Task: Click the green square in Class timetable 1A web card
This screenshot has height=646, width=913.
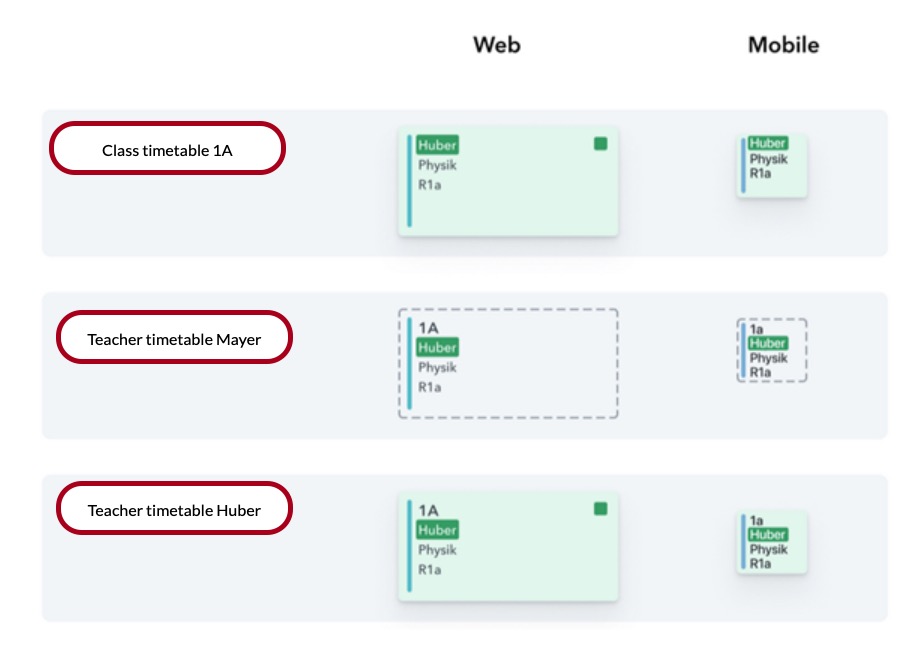Action: [x=600, y=144]
